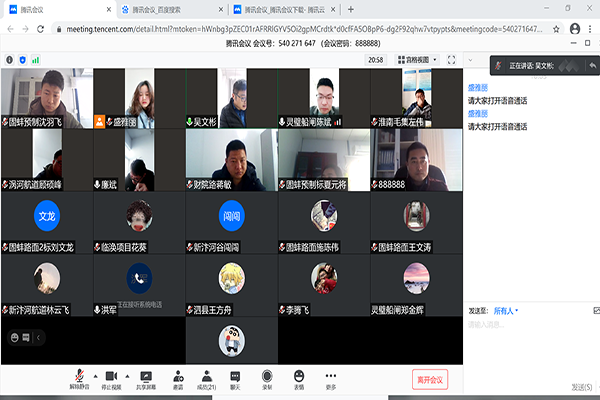Image resolution: width=600 pixels, height=400 pixels.
Task: Select 吴文彬's video thumbnail
Action: tap(231, 98)
